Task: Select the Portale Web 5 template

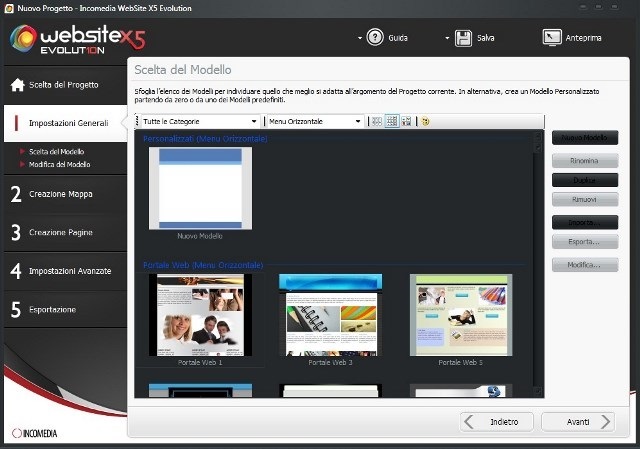Action: [x=461, y=315]
